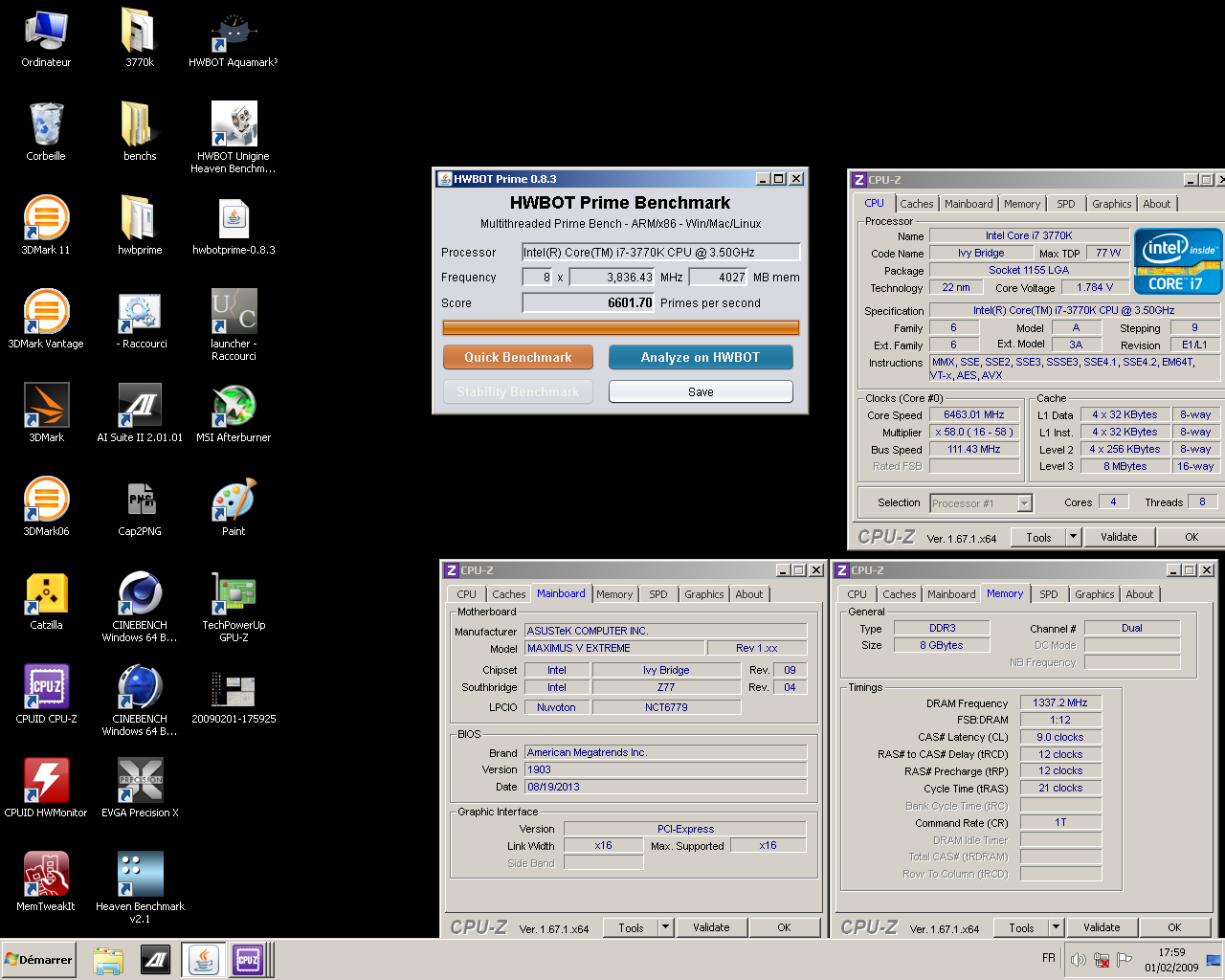Image resolution: width=1225 pixels, height=980 pixels.
Task: Click Save in HWBOT Prime
Action: (701, 391)
